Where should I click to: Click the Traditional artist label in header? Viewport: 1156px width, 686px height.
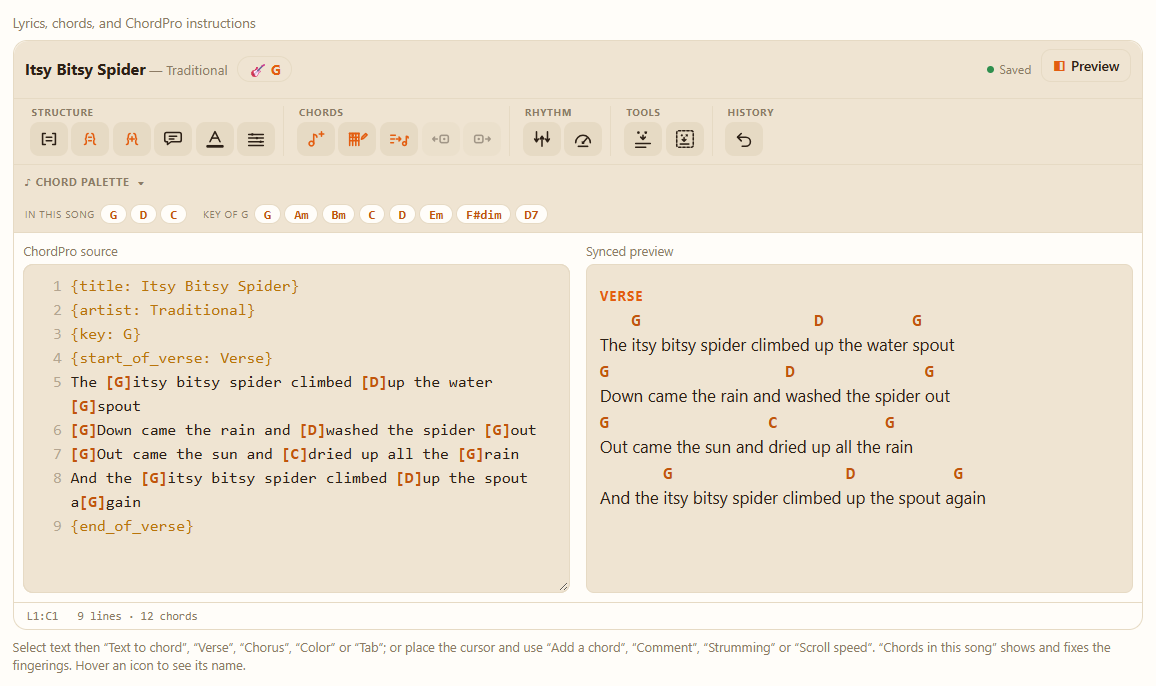[197, 71]
